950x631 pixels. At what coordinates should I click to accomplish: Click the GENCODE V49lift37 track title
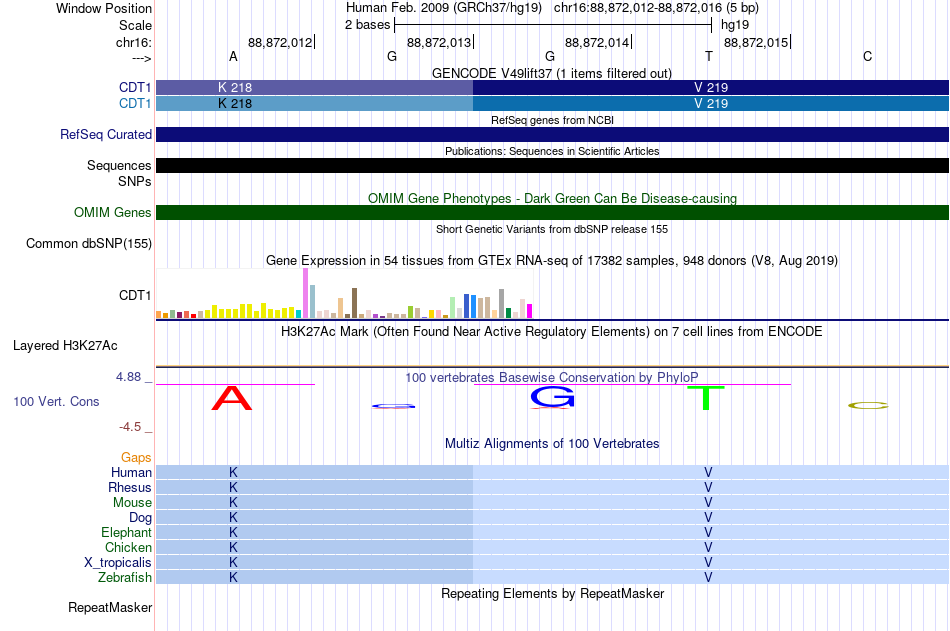coord(552,73)
